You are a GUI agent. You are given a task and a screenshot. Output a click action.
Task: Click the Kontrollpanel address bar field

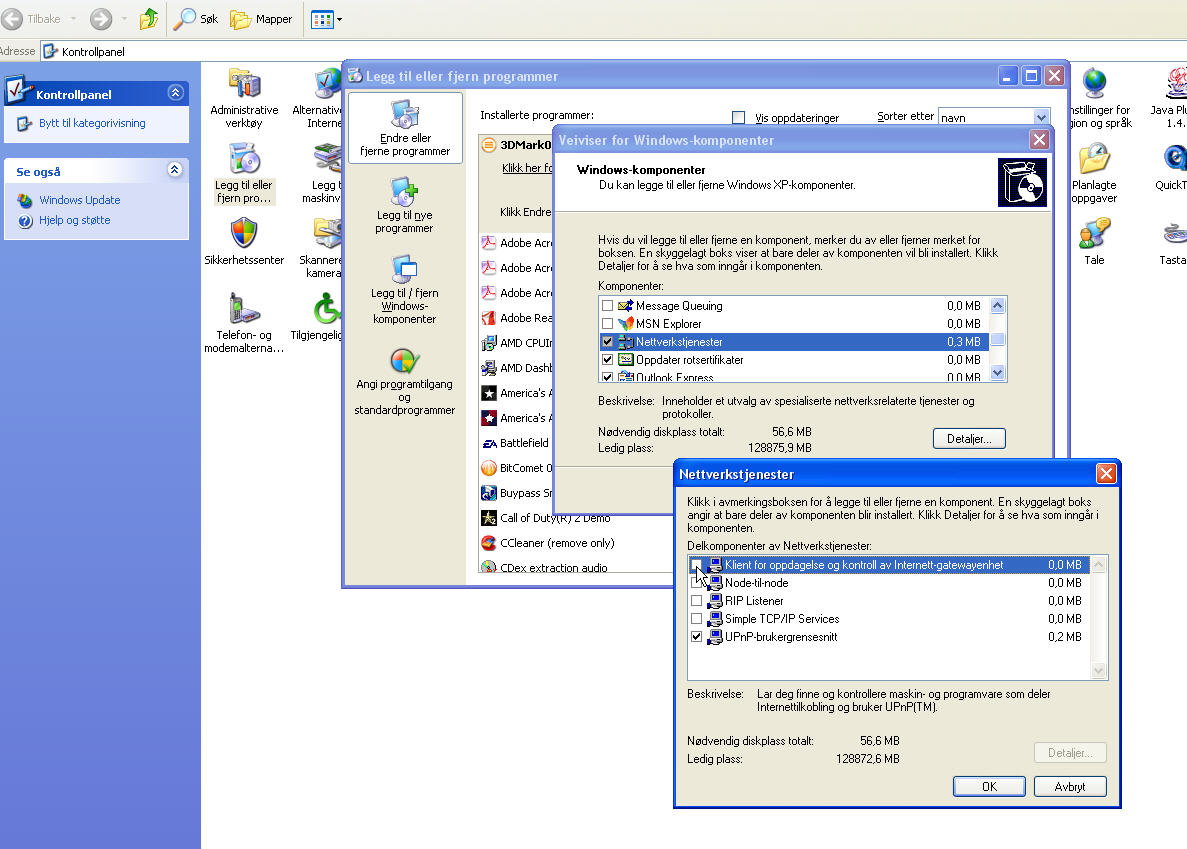click(x=613, y=51)
